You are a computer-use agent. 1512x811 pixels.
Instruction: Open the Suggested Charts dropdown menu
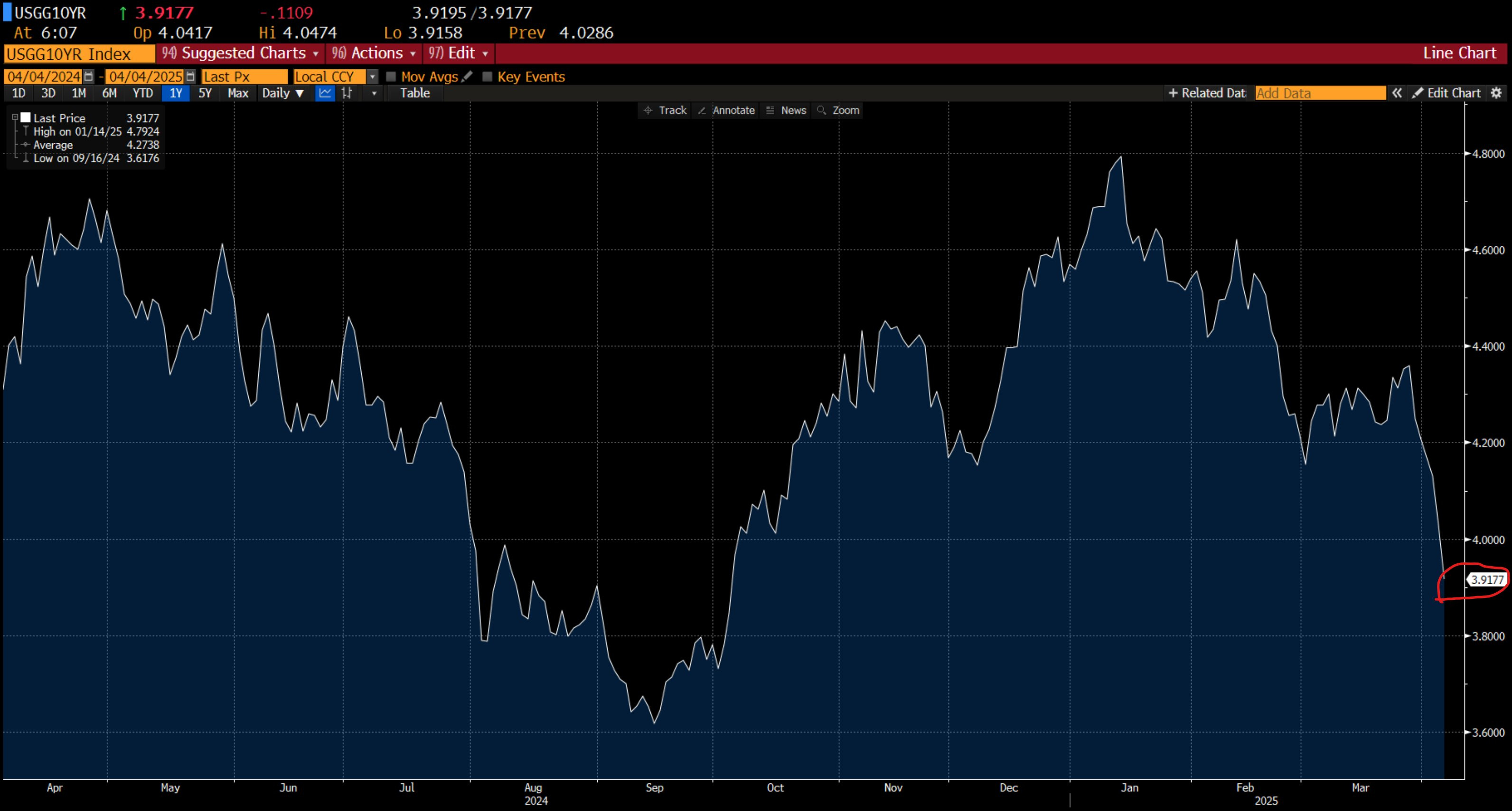(240, 53)
